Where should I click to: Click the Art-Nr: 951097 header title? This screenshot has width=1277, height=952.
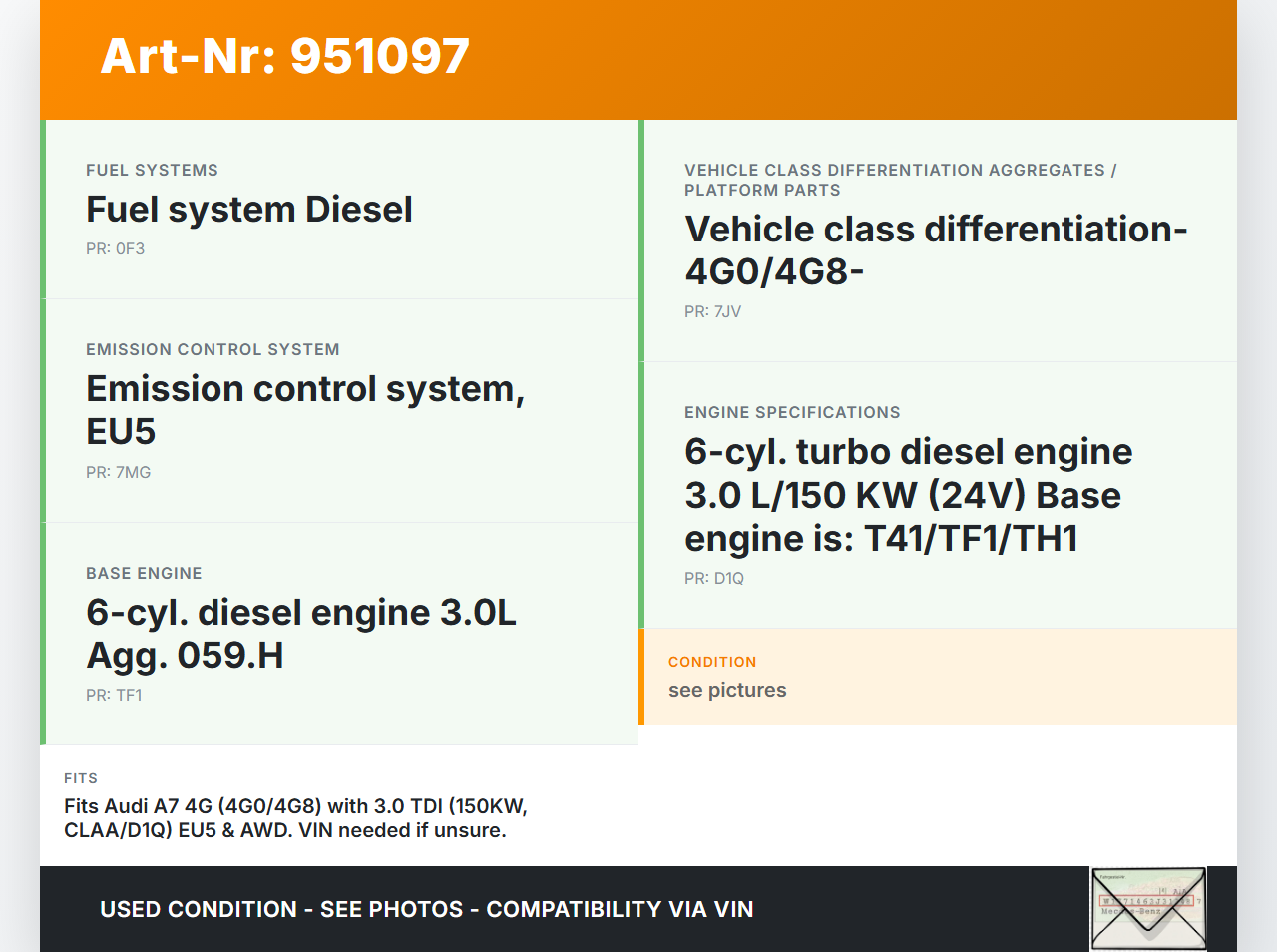284,56
